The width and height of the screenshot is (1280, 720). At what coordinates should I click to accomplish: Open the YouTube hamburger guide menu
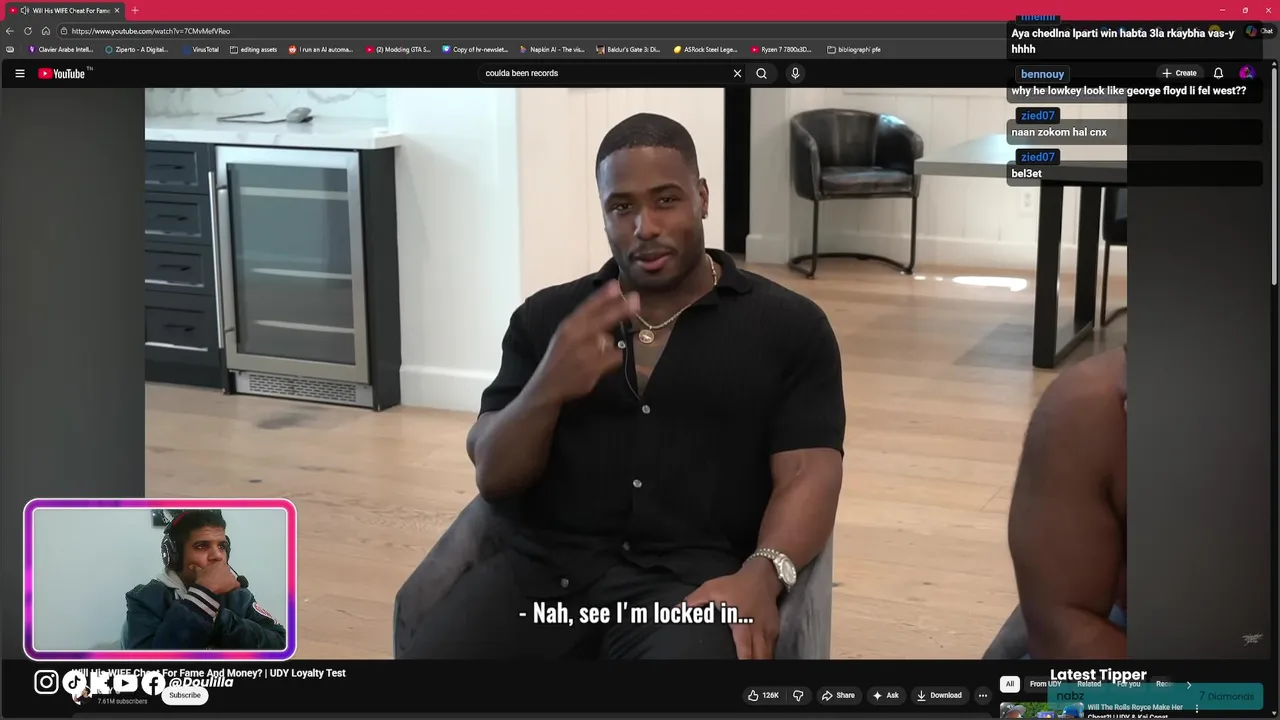[19, 73]
